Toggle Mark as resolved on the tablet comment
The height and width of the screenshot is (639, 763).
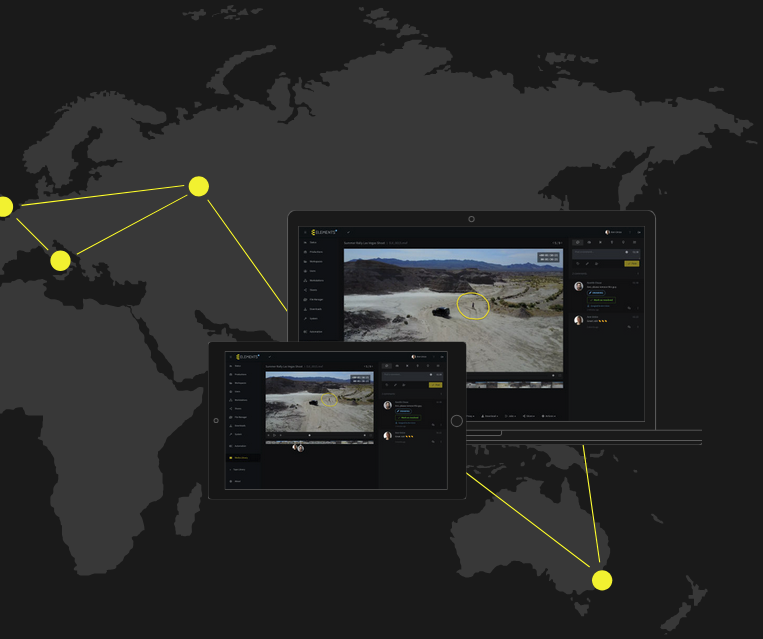(x=407, y=417)
